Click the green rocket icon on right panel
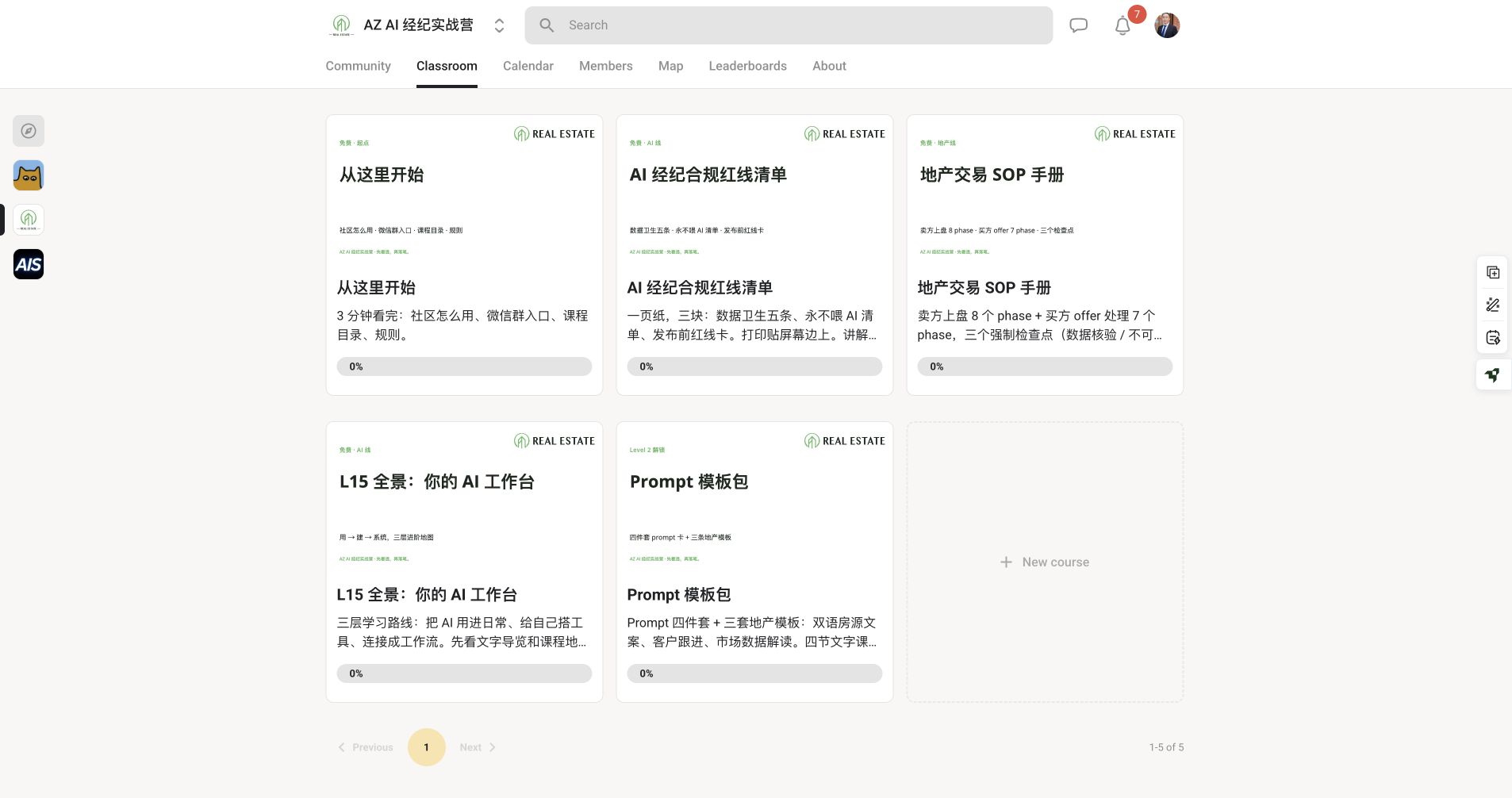Viewport: 1512px width, 798px height. click(x=1493, y=374)
